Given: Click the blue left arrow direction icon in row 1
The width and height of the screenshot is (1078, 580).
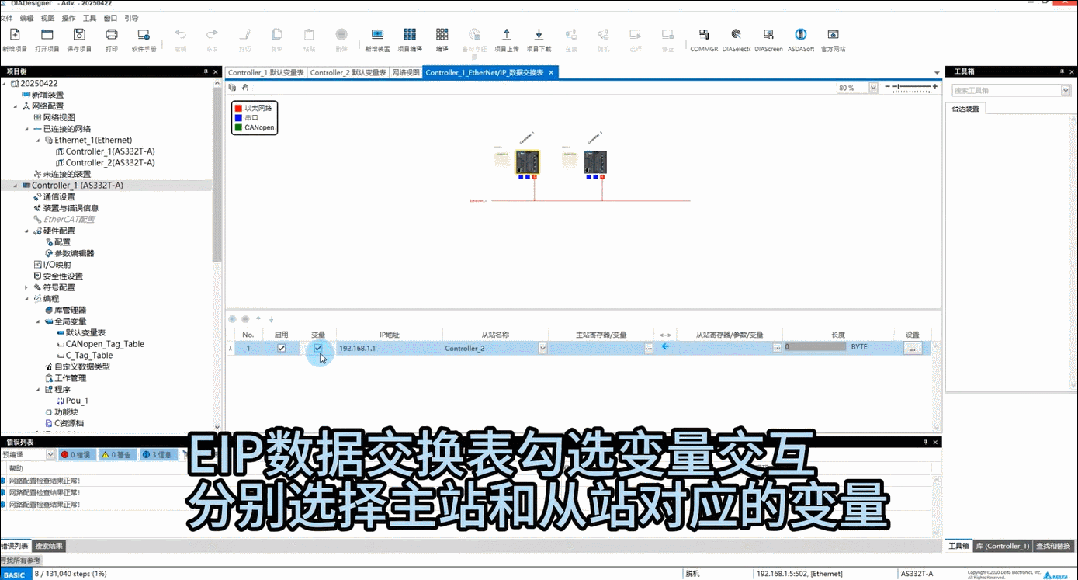Looking at the screenshot, I should point(665,347).
